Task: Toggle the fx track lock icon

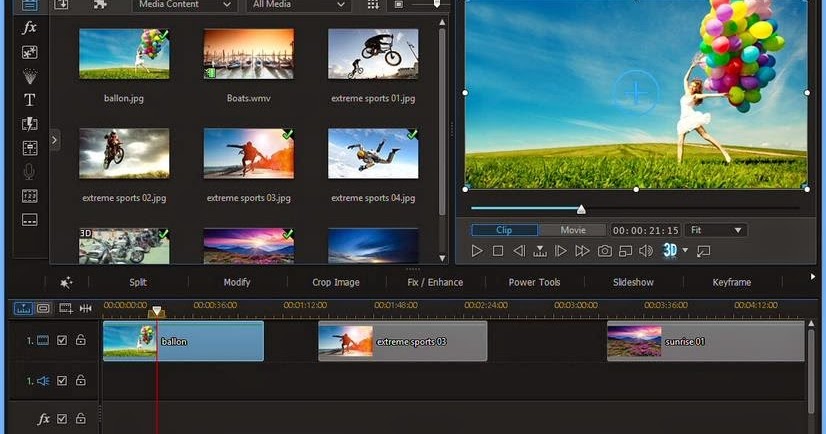Action: coord(80,419)
